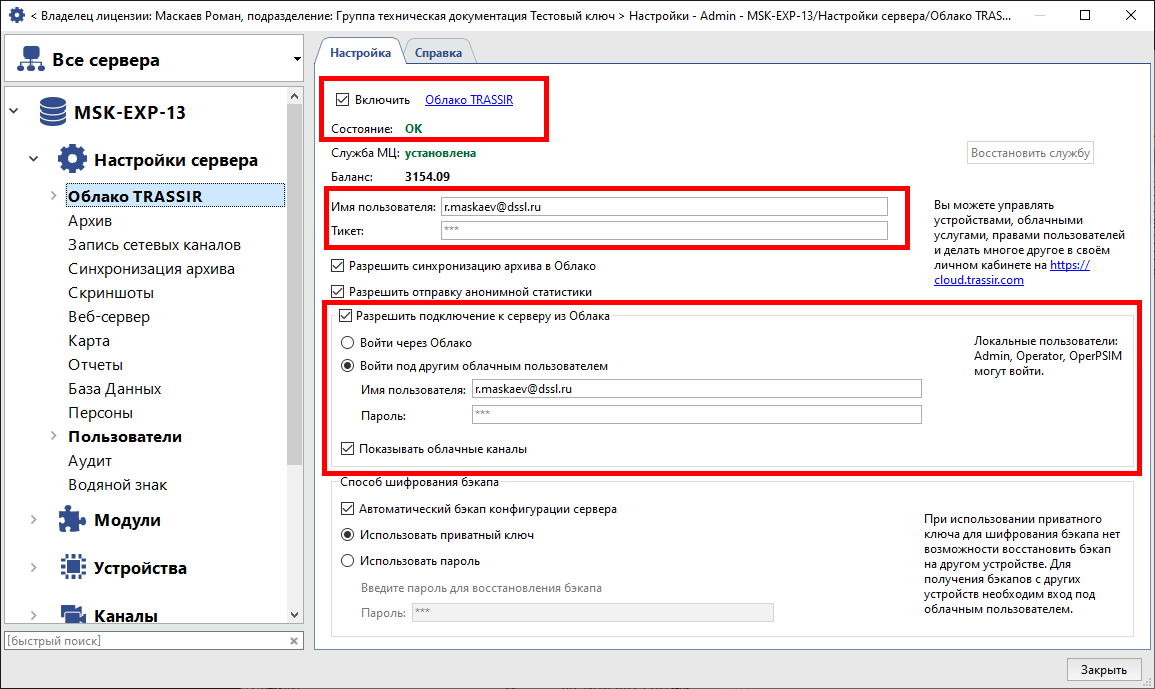Click the balance value 3154.09
Image resolution: width=1155 pixels, height=689 pixels.
click(427, 177)
